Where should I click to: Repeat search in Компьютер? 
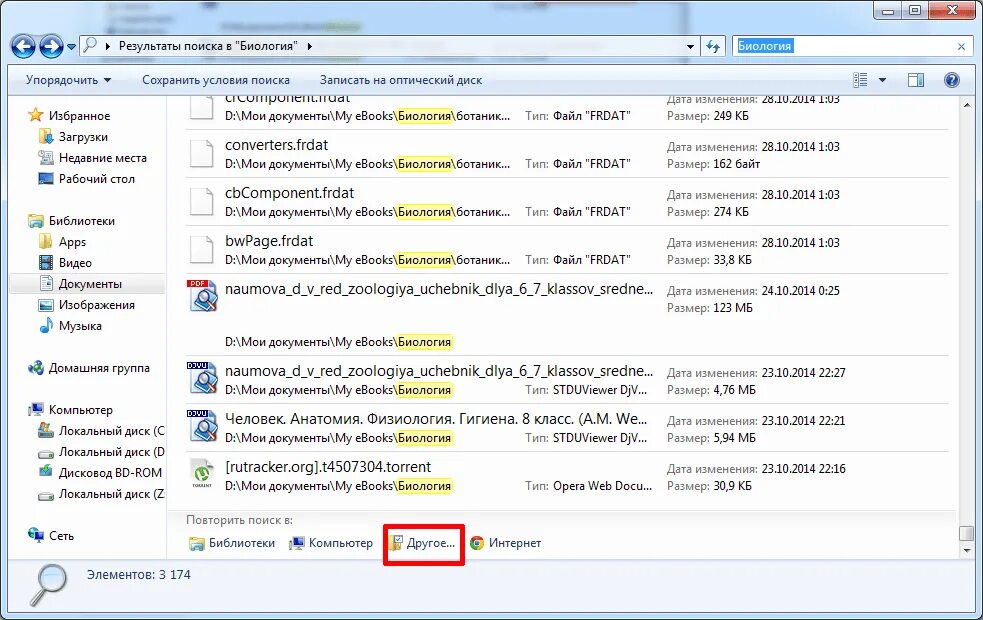pyautogui.click(x=330, y=543)
